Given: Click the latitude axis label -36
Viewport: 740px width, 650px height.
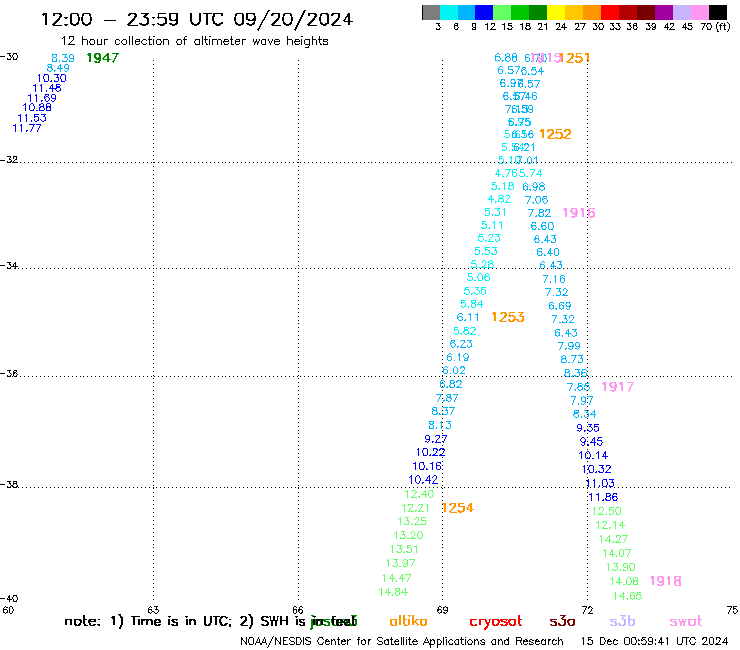Looking at the screenshot, I should click(x=9, y=373).
